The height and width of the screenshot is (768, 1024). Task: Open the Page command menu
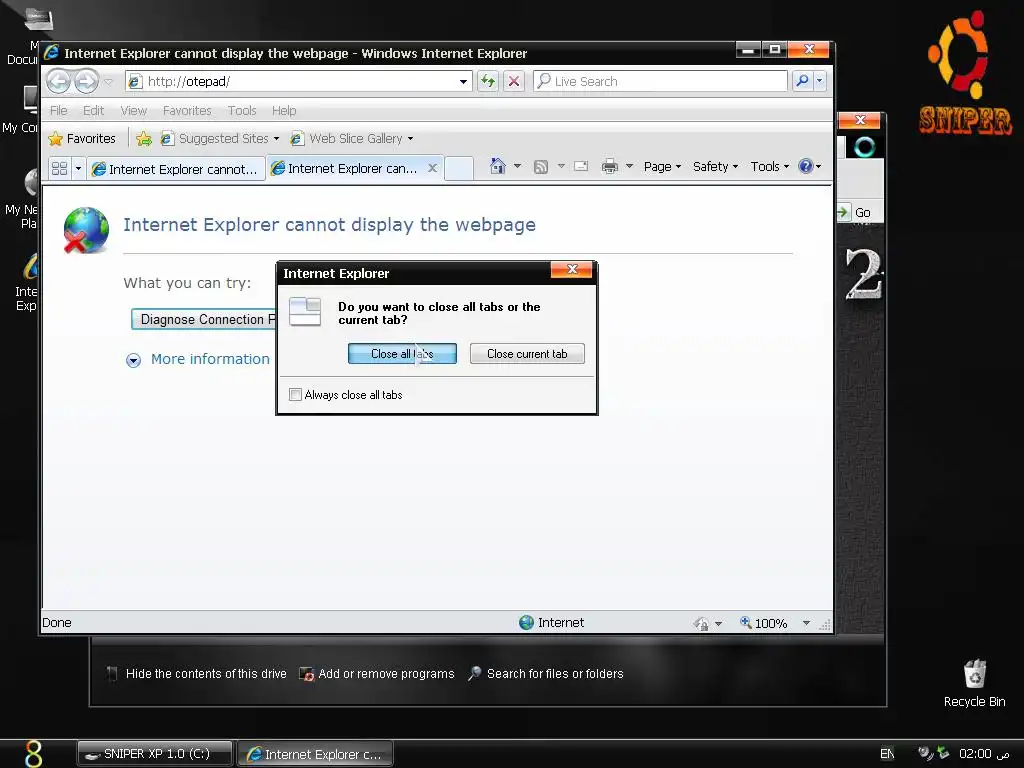pyautogui.click(x=662, y=167)
